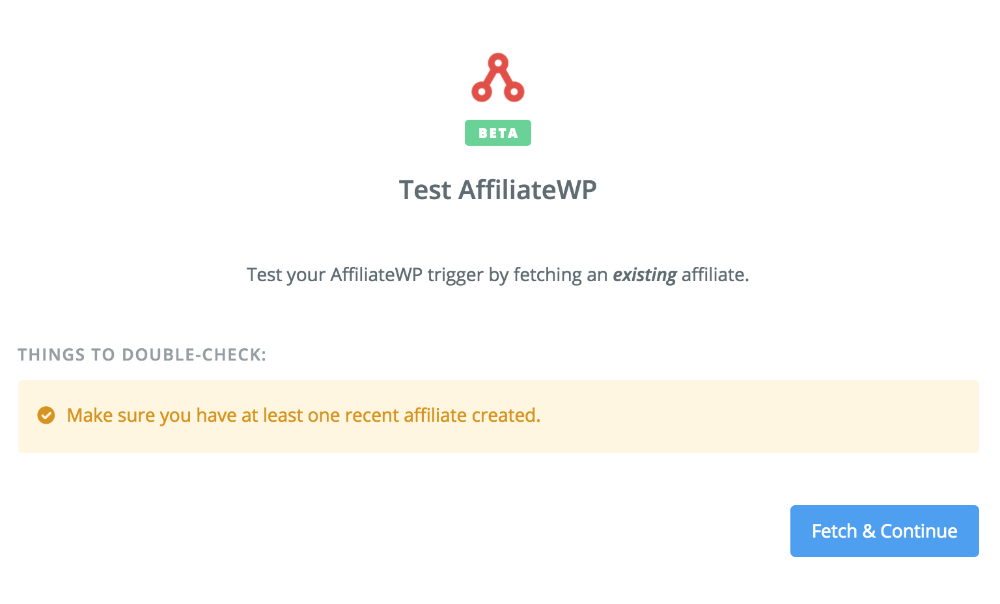Click the pale yellow checklist notice panel
This screenshot has height=604, width=1000.
(x=498, y=416)
